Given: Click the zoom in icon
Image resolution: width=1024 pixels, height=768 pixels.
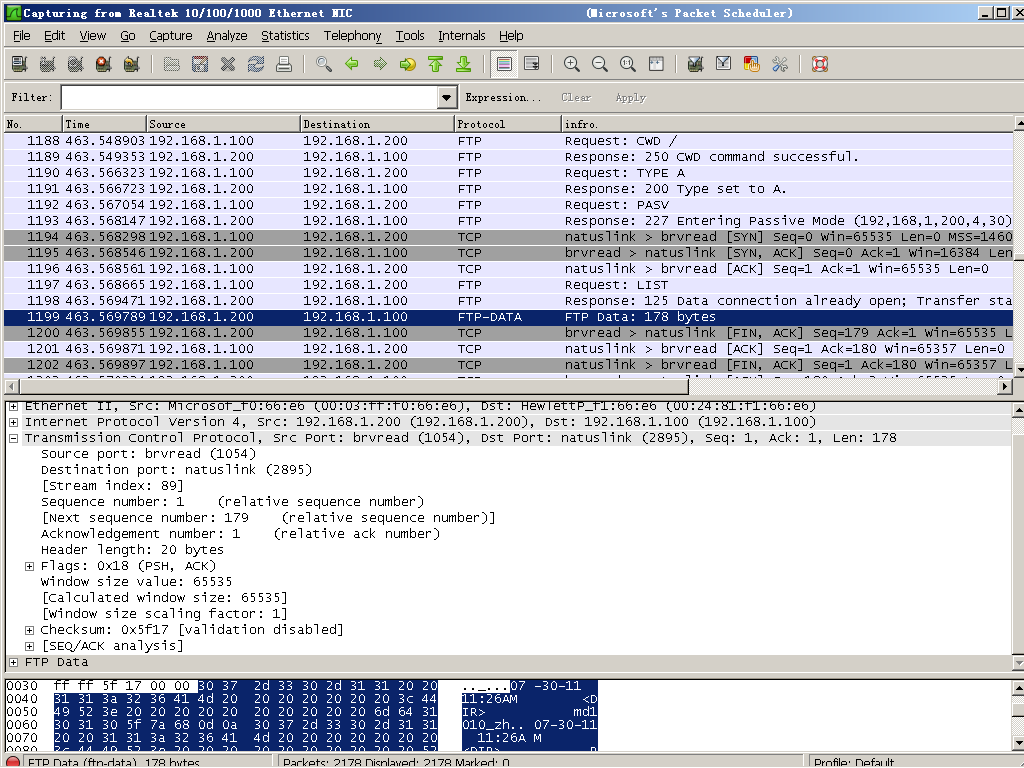Looking at the screenshot, I should coord(572,64).
